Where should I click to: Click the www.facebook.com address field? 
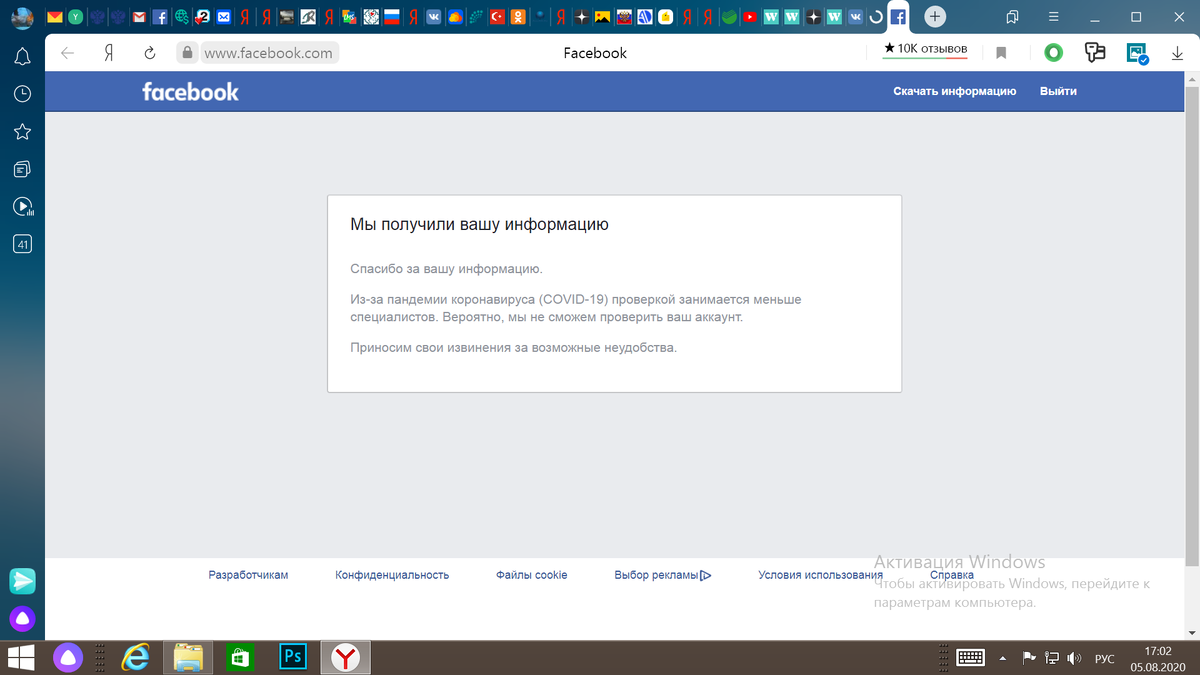(x=269, y=53)
